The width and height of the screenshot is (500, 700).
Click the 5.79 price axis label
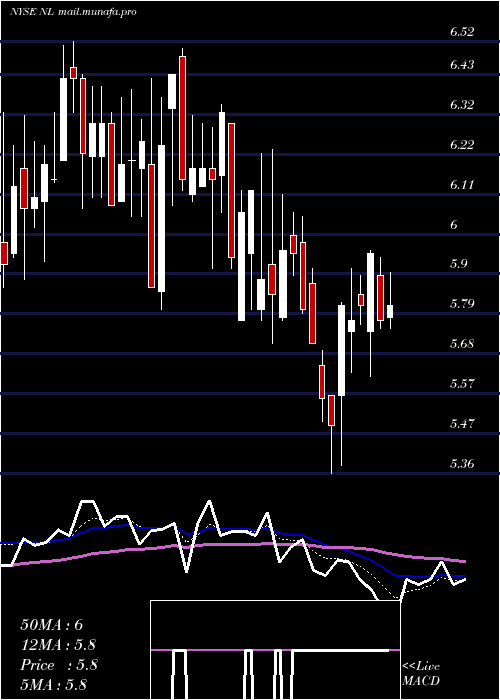tap(462, 304)
